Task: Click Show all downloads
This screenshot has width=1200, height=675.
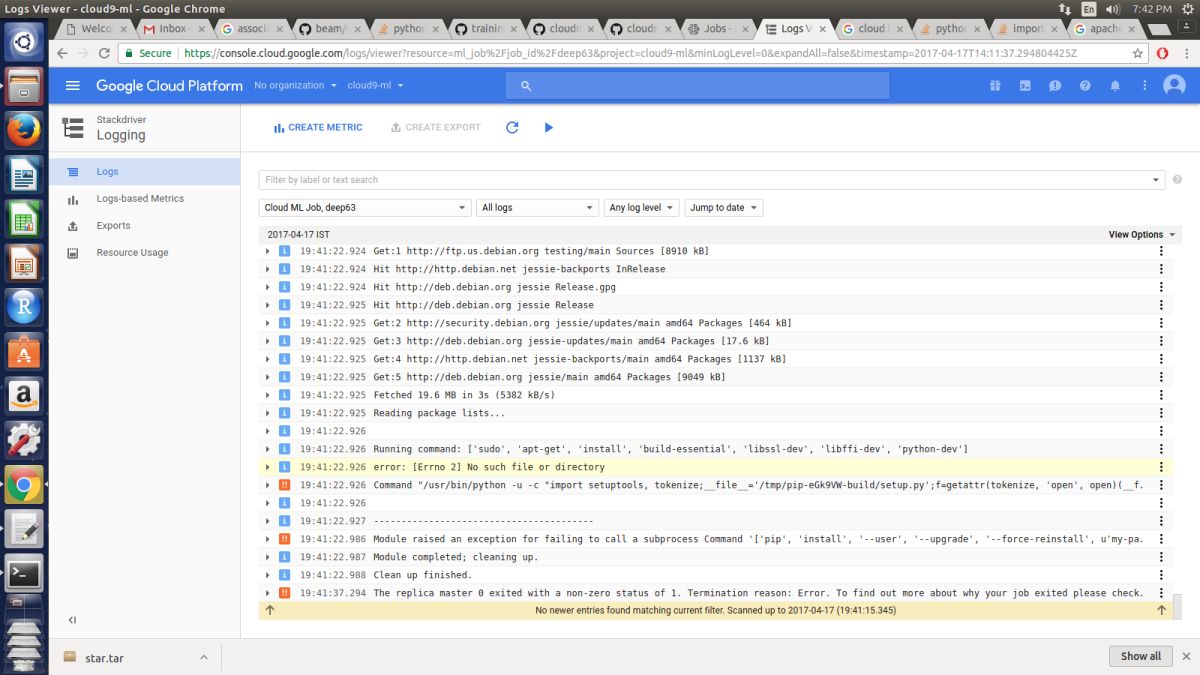Action: pyautogui.click(x=1140, y=656)
